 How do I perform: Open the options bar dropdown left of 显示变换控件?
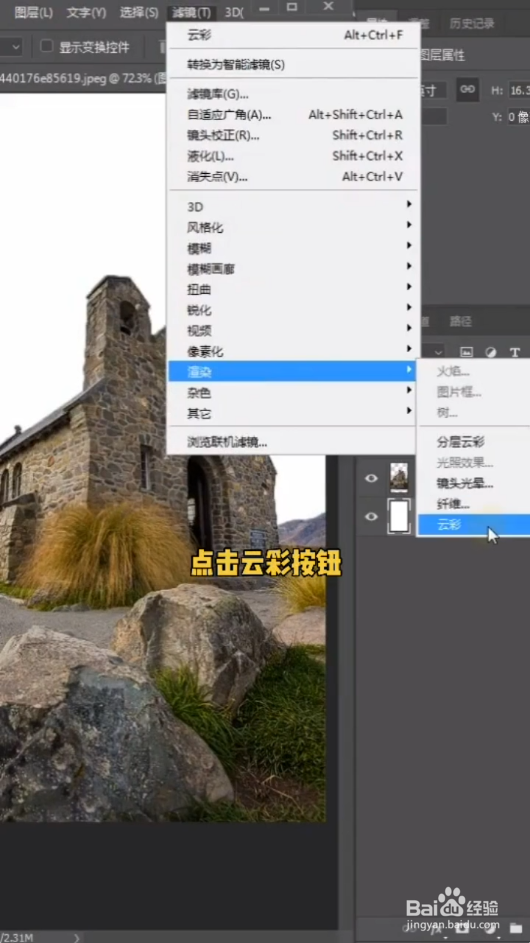pos(12,47)
